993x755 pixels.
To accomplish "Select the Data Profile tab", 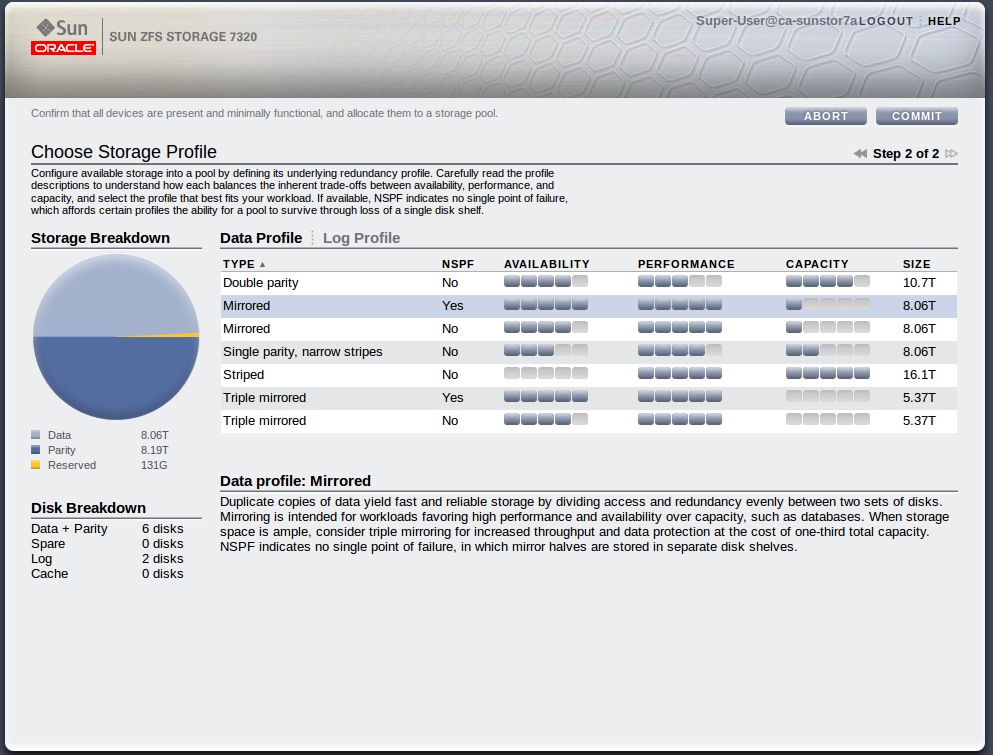I will tap(260, 238).
